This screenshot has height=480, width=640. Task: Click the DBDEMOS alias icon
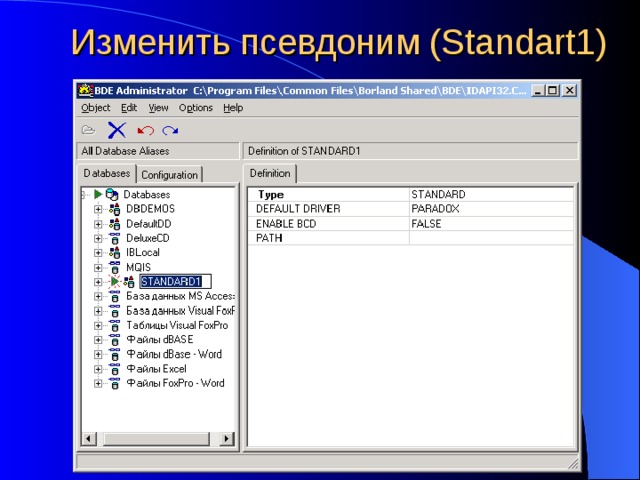(115, 209)
